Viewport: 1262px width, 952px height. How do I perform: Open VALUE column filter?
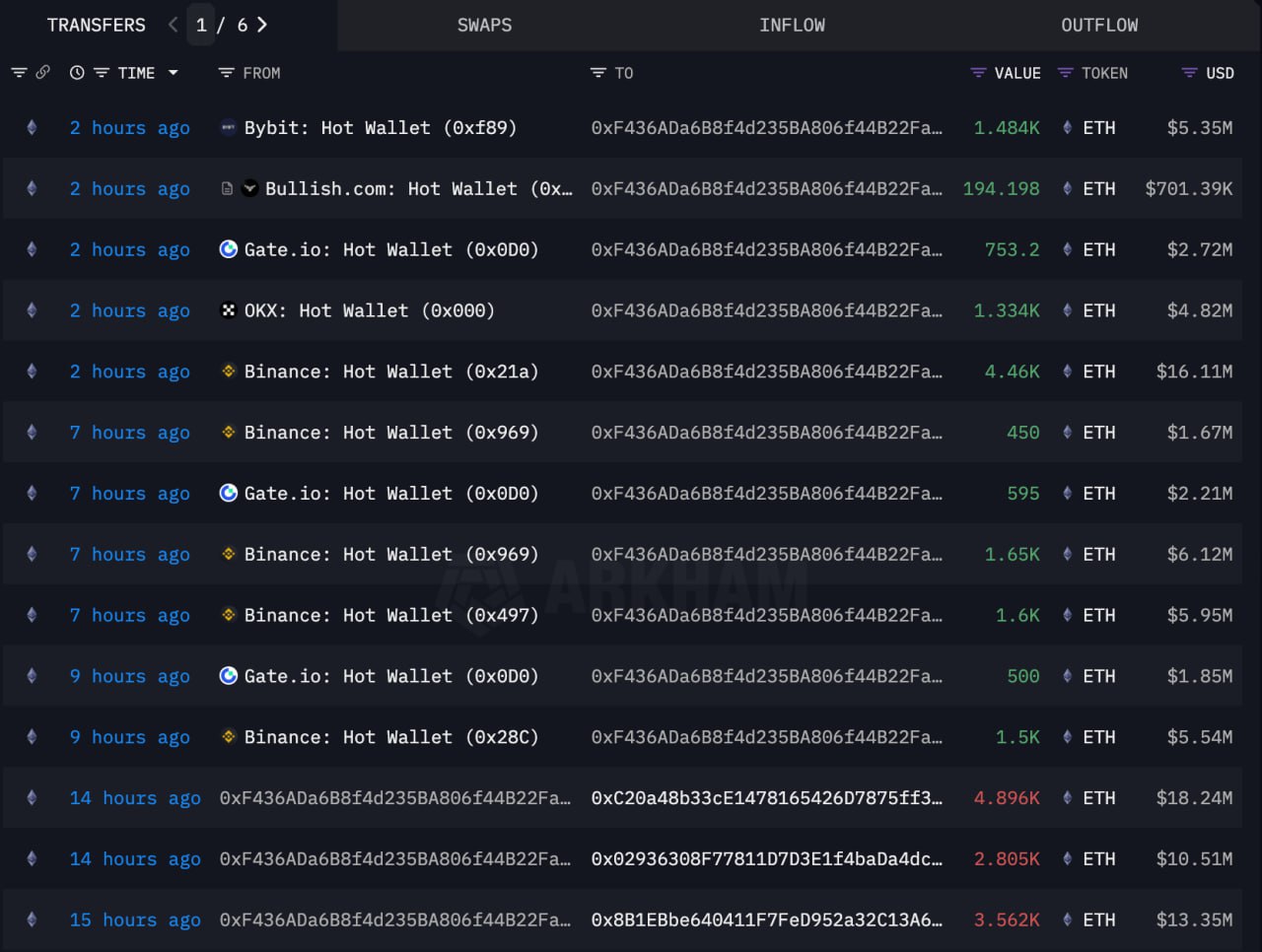tap(978, 73)
